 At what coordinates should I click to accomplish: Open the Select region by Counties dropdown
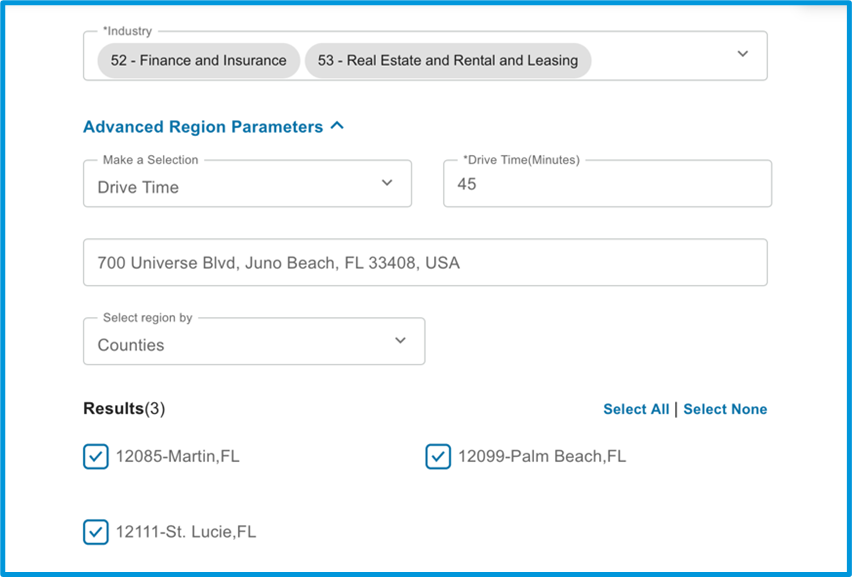254,341
